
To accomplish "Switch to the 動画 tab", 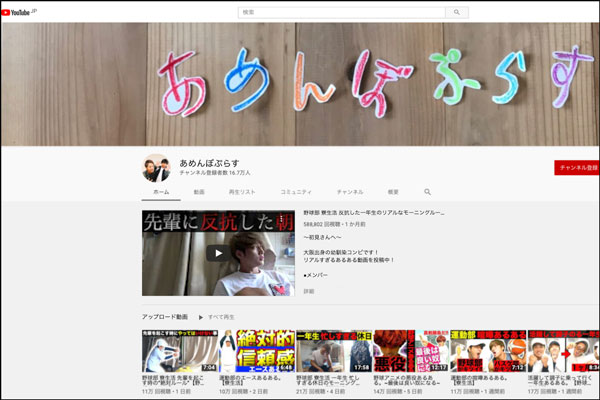I will [199, 191].
